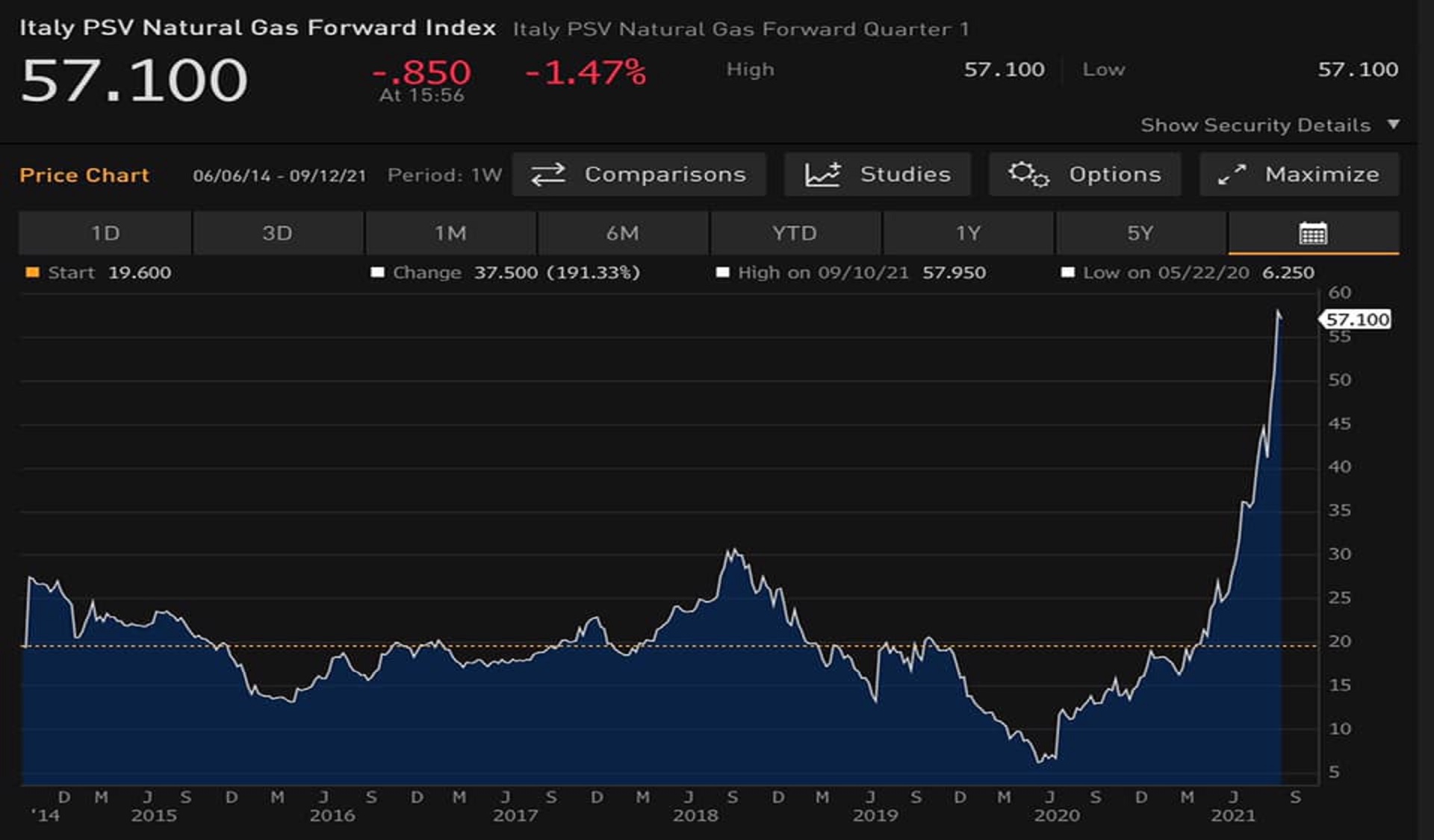Click the 2018 year label on axis
Screen dimensions: 1434x840
tap(695, 815)
